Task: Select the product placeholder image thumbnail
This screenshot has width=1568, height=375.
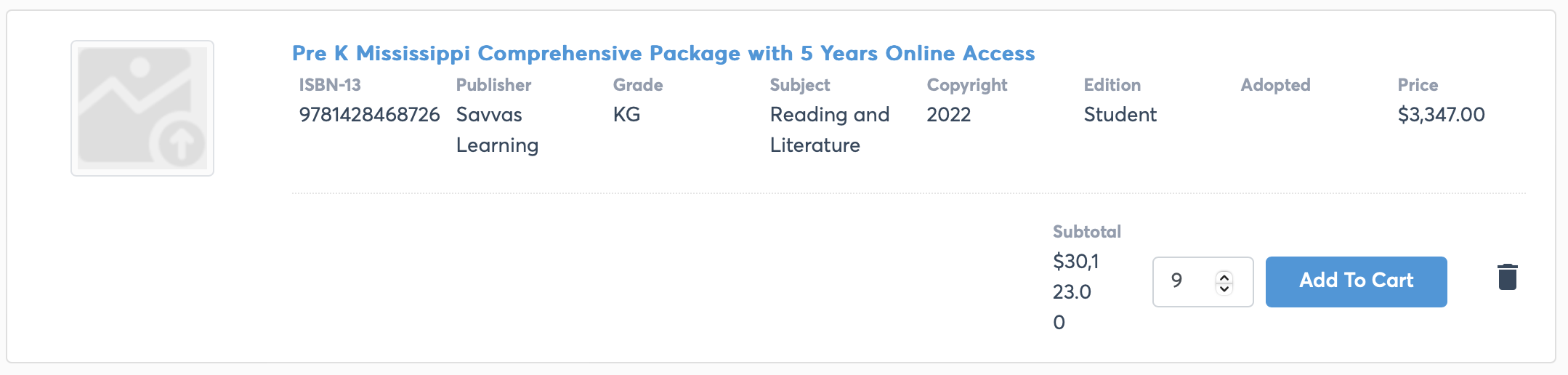Action: click(x=142, y=108)
